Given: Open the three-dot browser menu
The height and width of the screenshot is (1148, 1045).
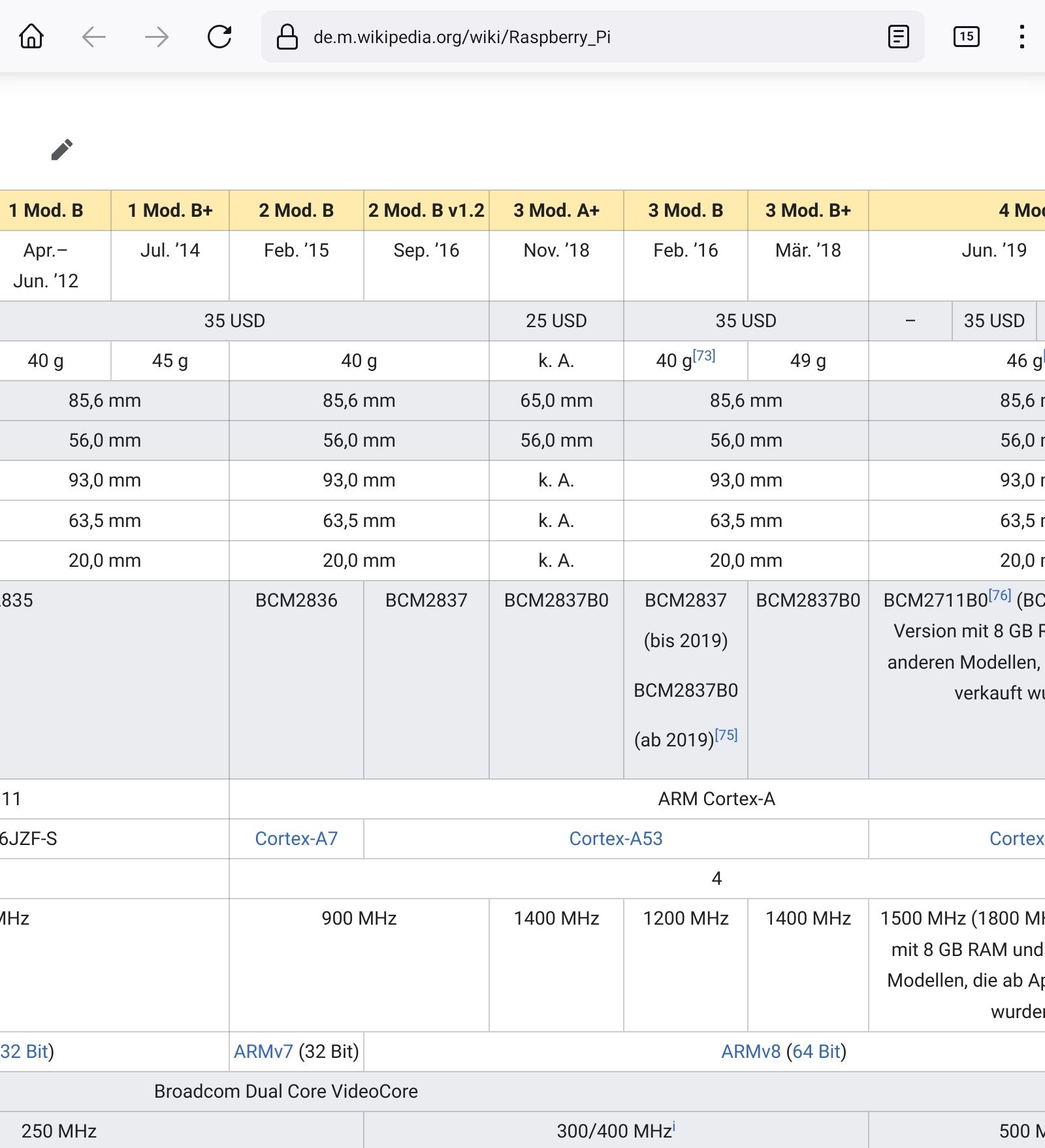Looking at the screenshot, I should point(1021,37).
